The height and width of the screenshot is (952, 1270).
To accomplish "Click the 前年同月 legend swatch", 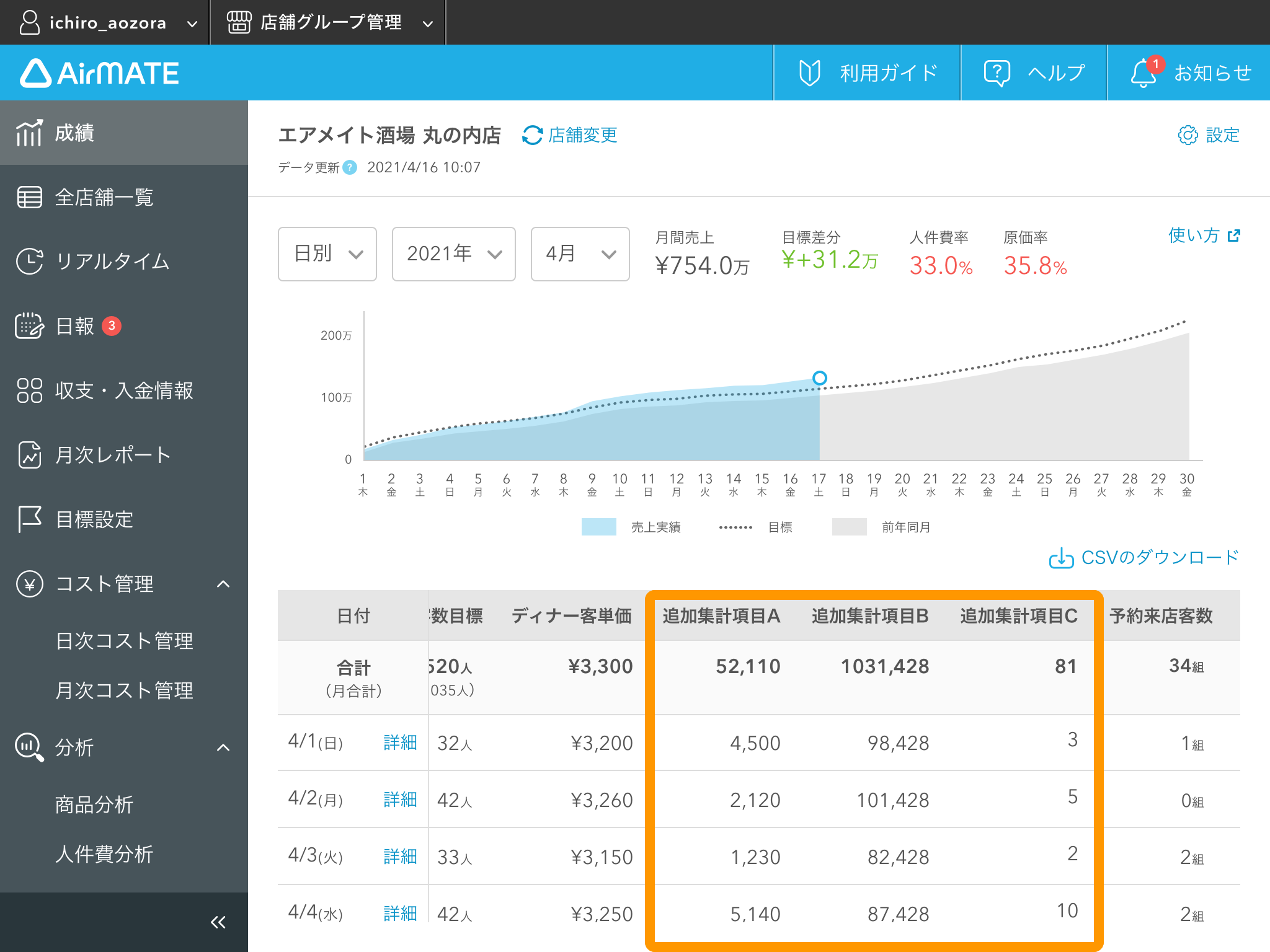I will tap(849, 527).
